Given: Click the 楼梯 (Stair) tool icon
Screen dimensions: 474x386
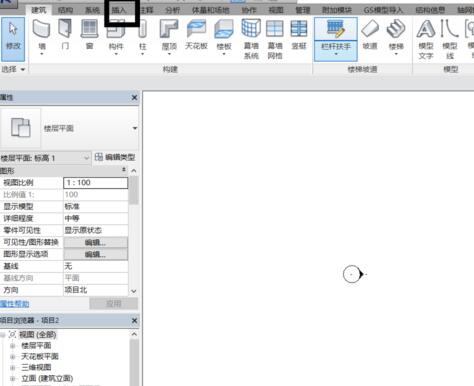Looking at the screenshot, I should pos(396,29).
